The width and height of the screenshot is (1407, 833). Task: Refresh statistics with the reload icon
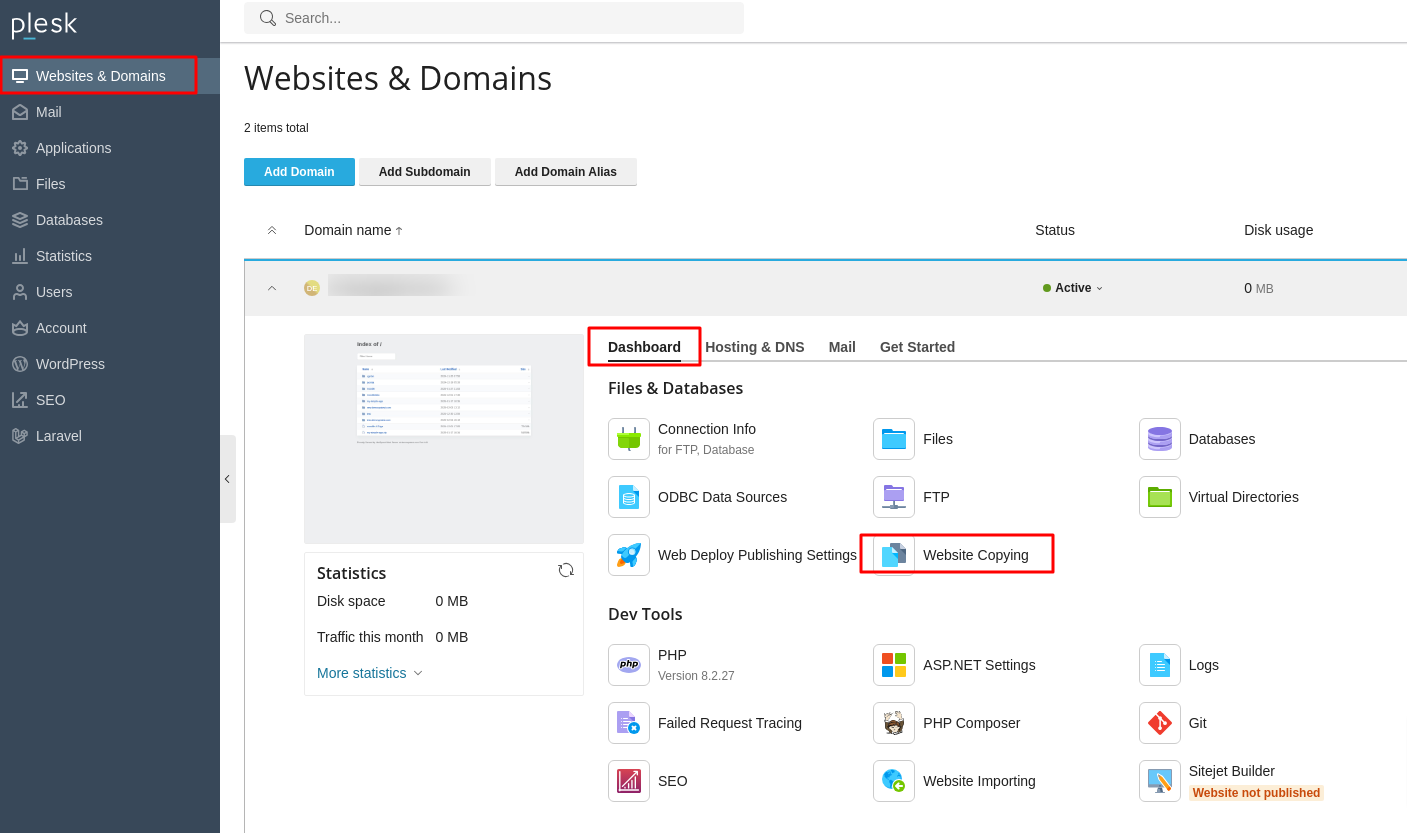[566, 570]
